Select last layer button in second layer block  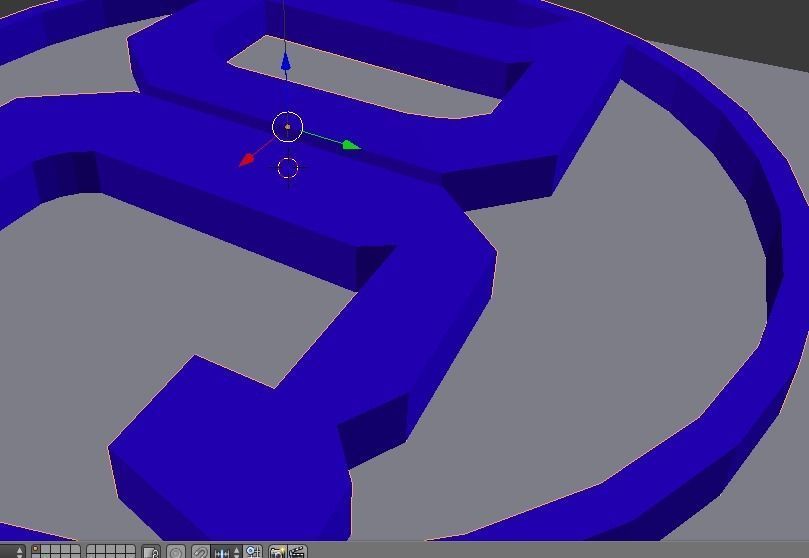click(x=130, y=550)
